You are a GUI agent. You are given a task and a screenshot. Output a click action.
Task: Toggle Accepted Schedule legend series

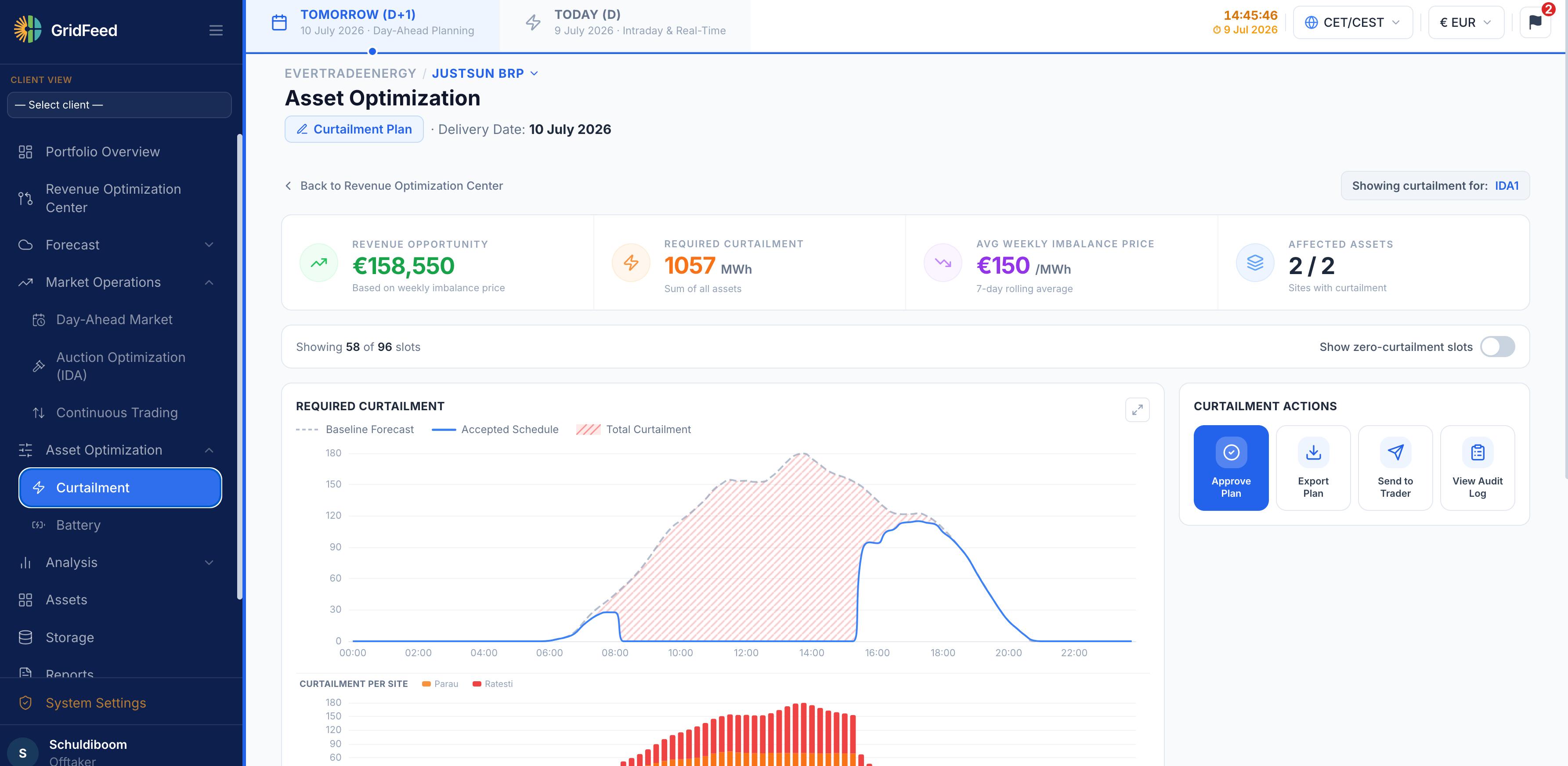coord(495,429)
